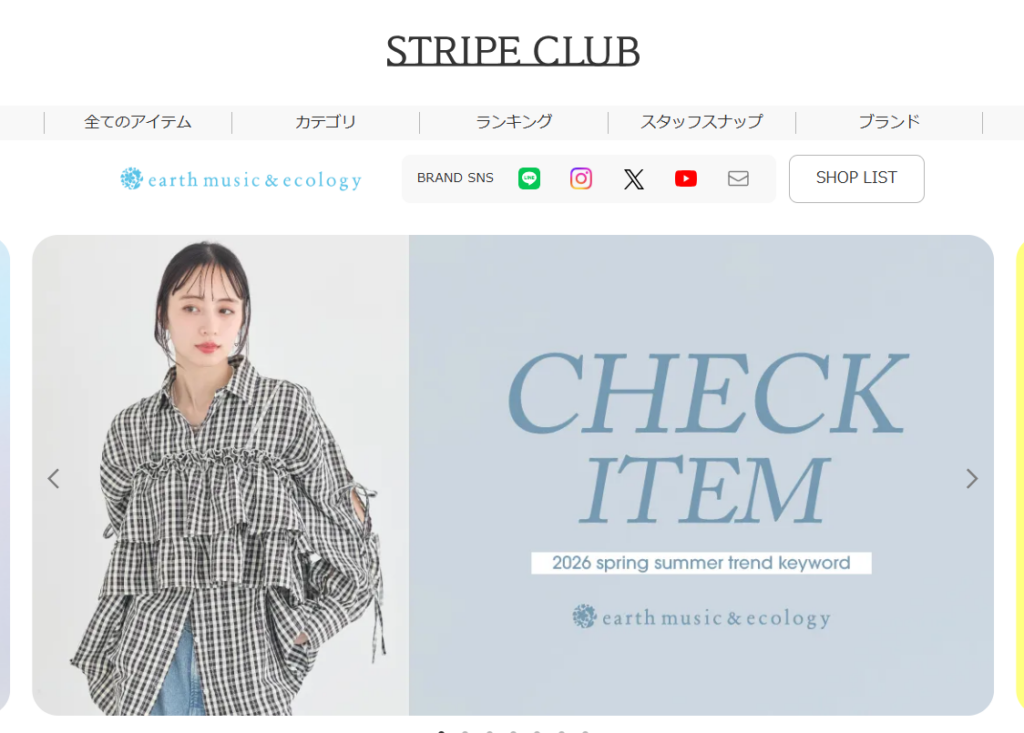The width and height of the screenshot is (1024, 733).
Task: Open the カテゴリ menu
Action: [x=325, y=122]
